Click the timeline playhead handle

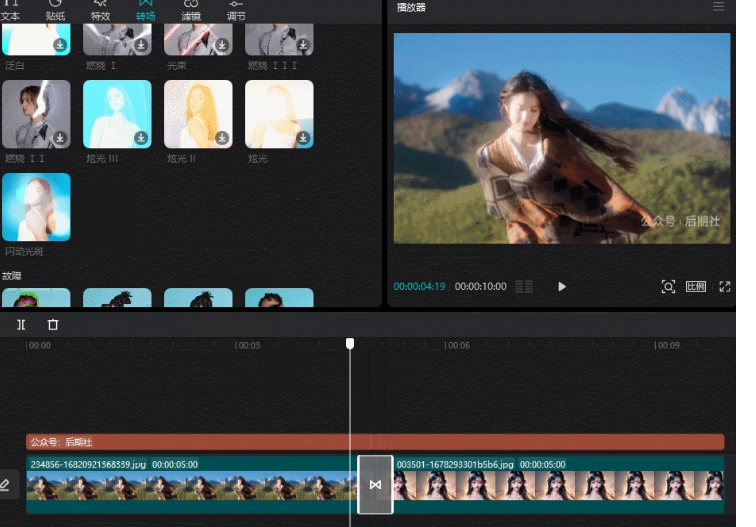coord(350,343)
